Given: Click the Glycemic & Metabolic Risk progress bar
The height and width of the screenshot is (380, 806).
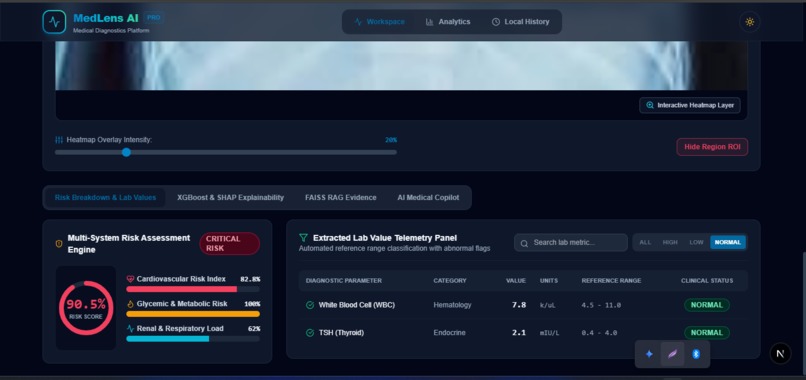Looking at the screenshot, I should coord(193,314).
